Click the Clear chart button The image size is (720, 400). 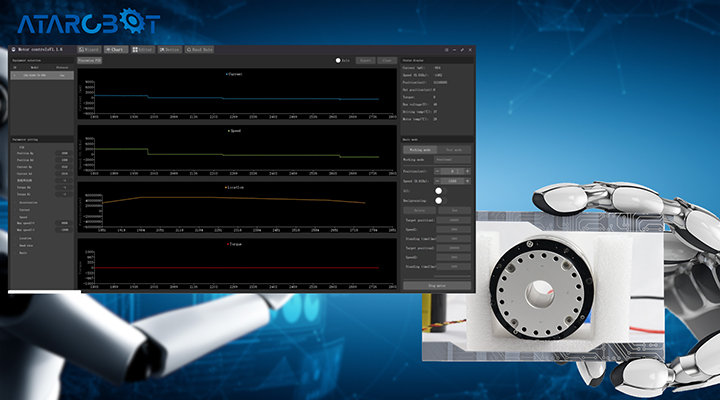pos(385,60)
